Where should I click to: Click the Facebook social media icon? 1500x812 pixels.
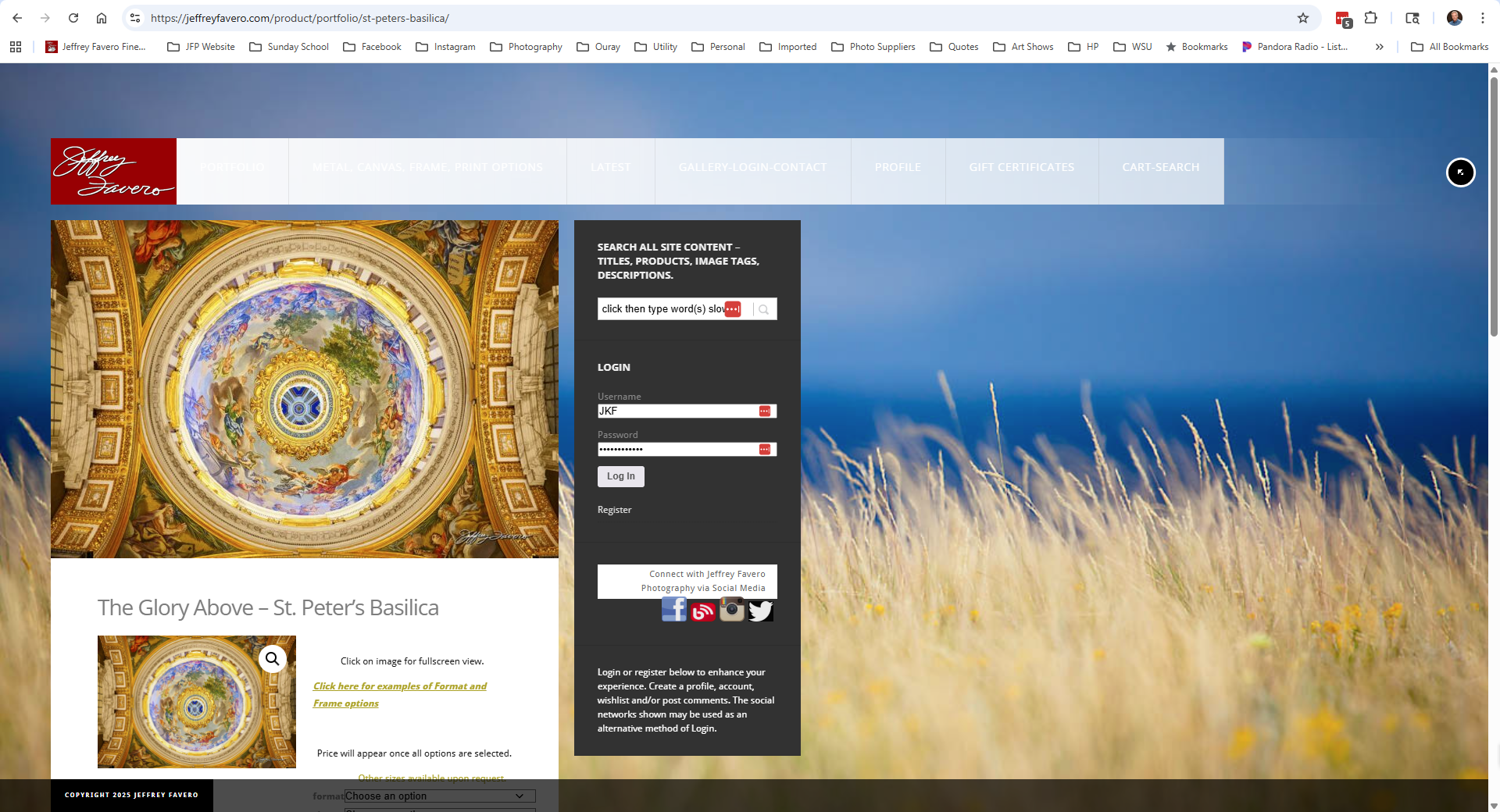[x=673, y=609]
